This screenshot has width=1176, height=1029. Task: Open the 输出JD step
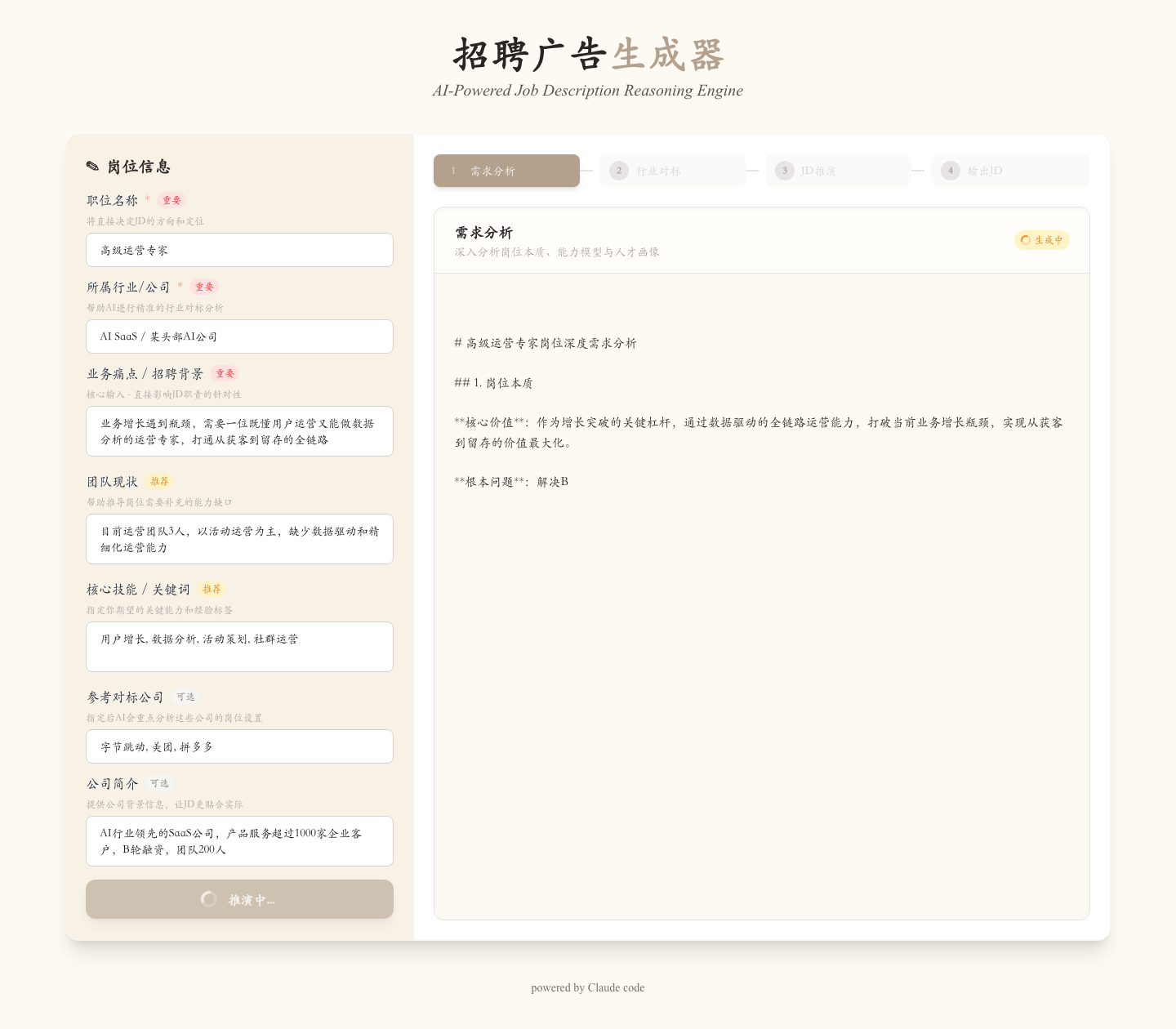pos(1010,171)
